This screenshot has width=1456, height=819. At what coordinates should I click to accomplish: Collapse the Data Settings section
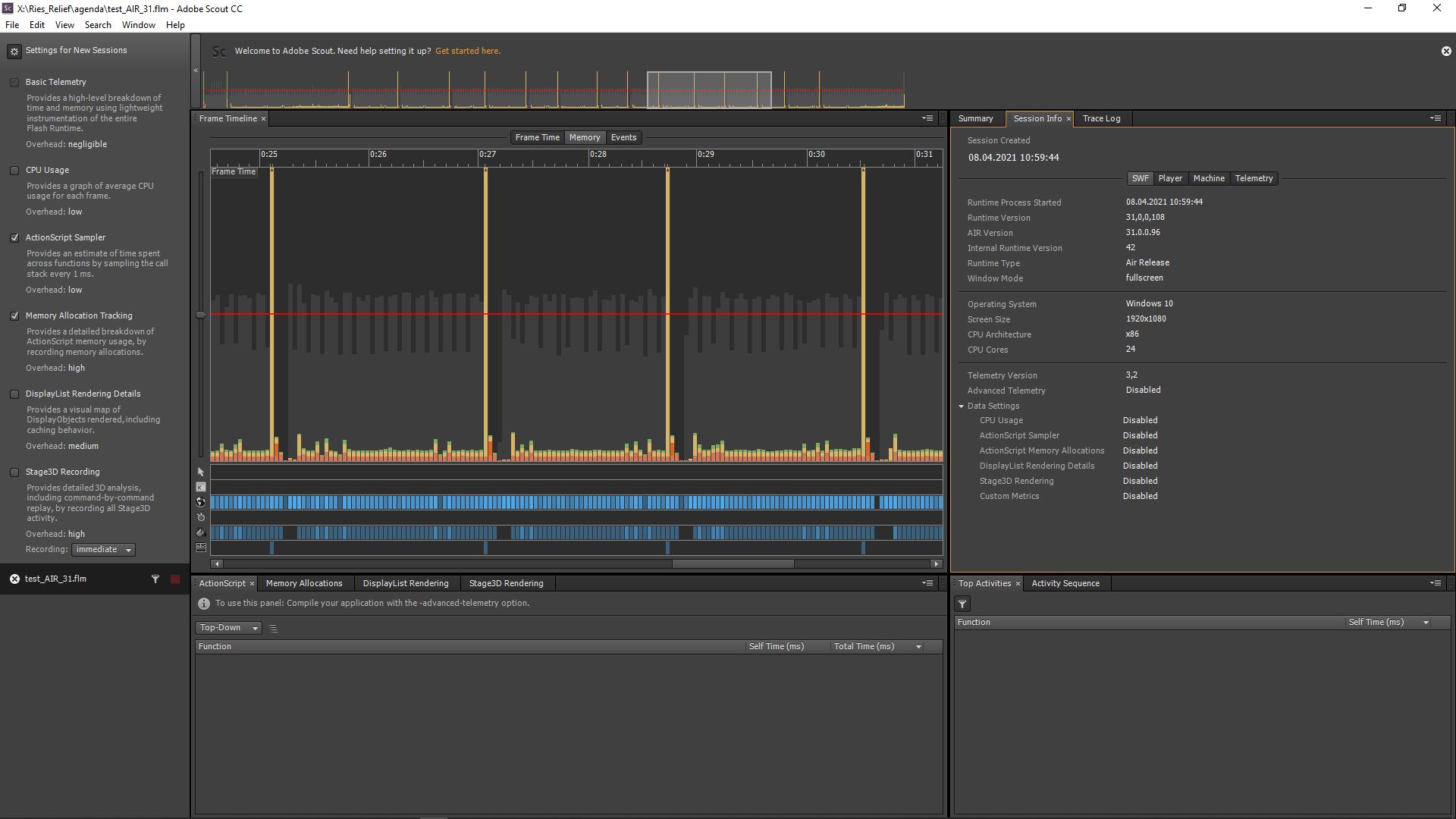pos(960,406)
